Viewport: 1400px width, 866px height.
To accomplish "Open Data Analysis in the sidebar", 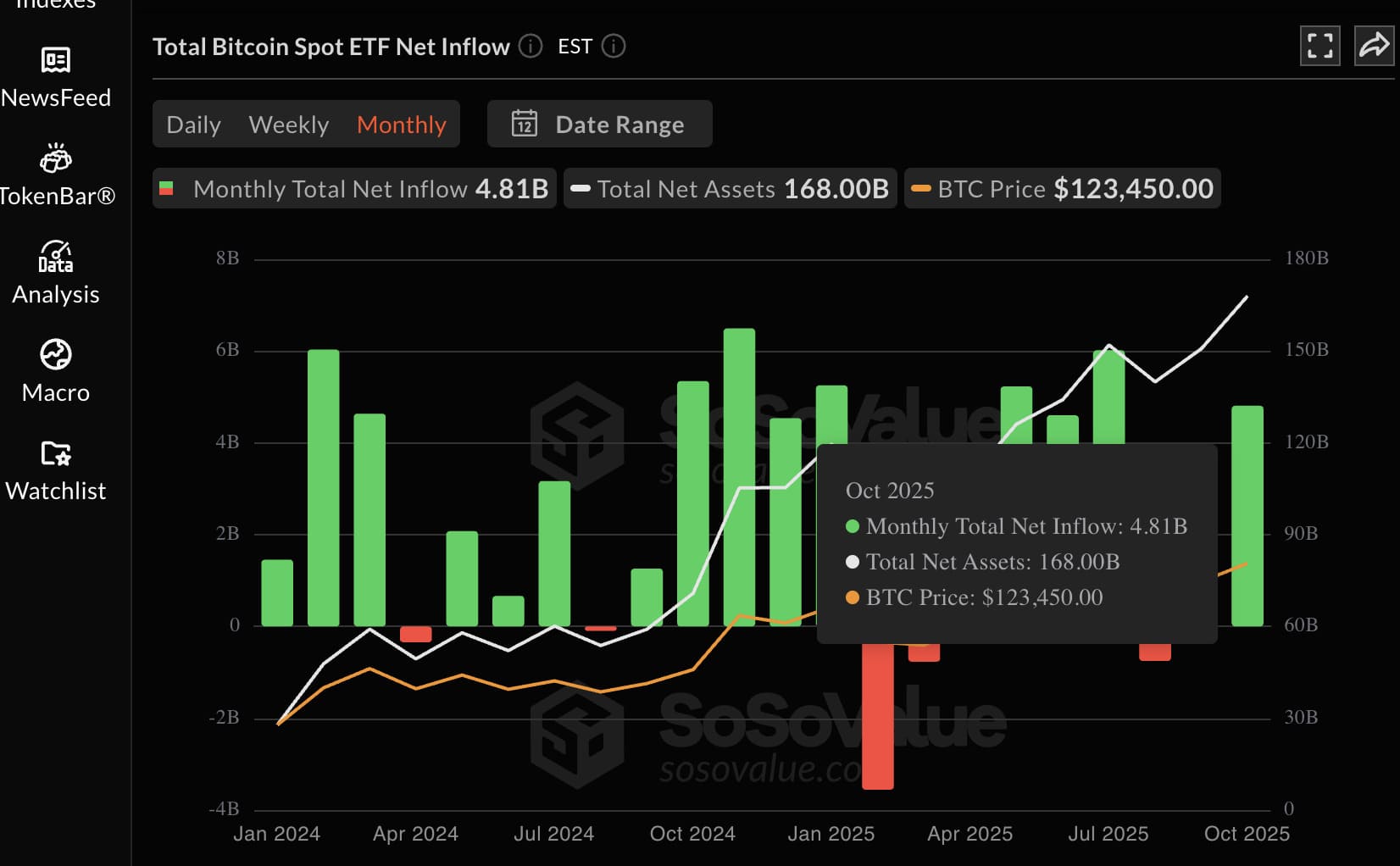I will point(56,257).
